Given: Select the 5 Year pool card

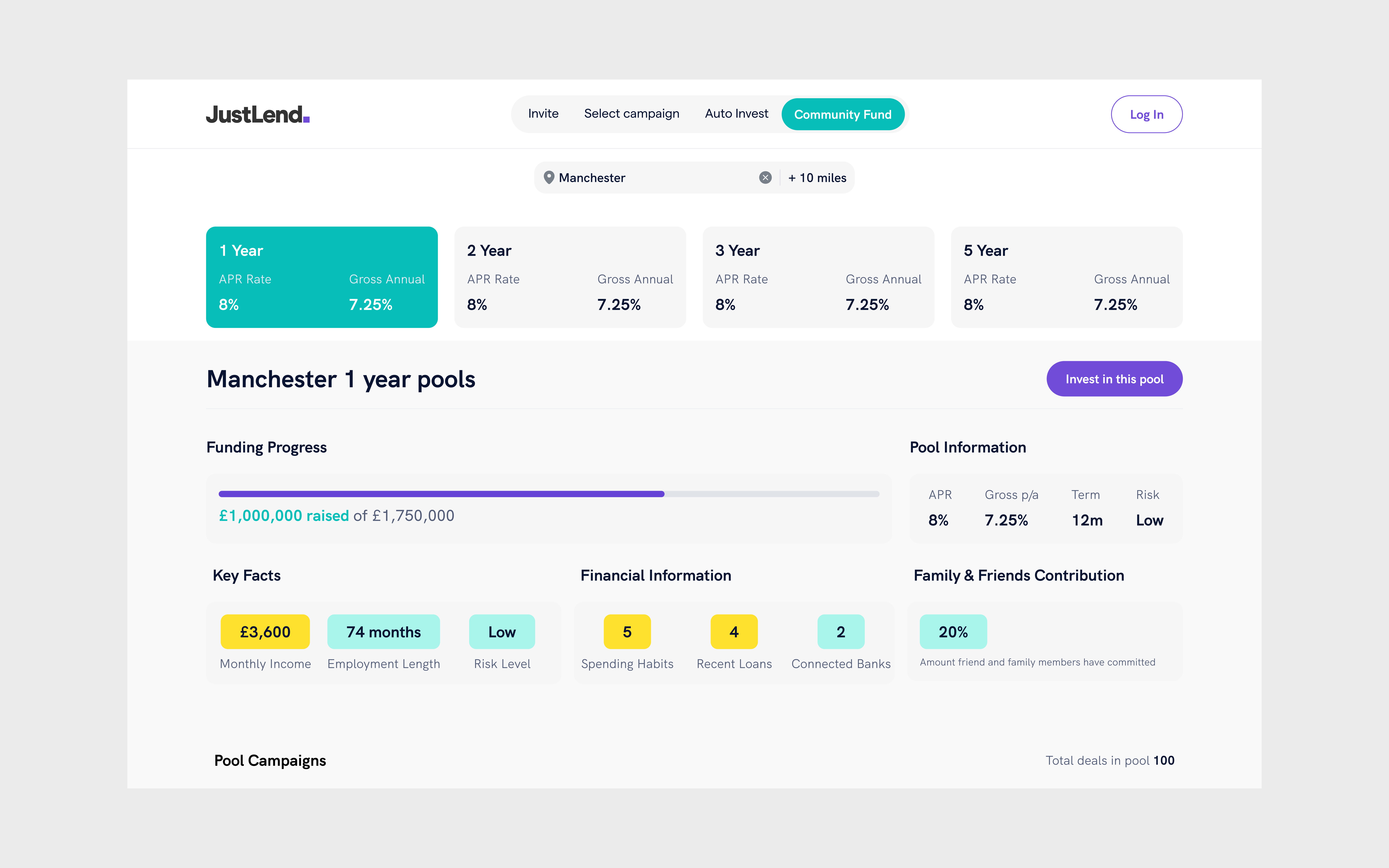Looking at the screenshot, I should [x=1066, y=277].
